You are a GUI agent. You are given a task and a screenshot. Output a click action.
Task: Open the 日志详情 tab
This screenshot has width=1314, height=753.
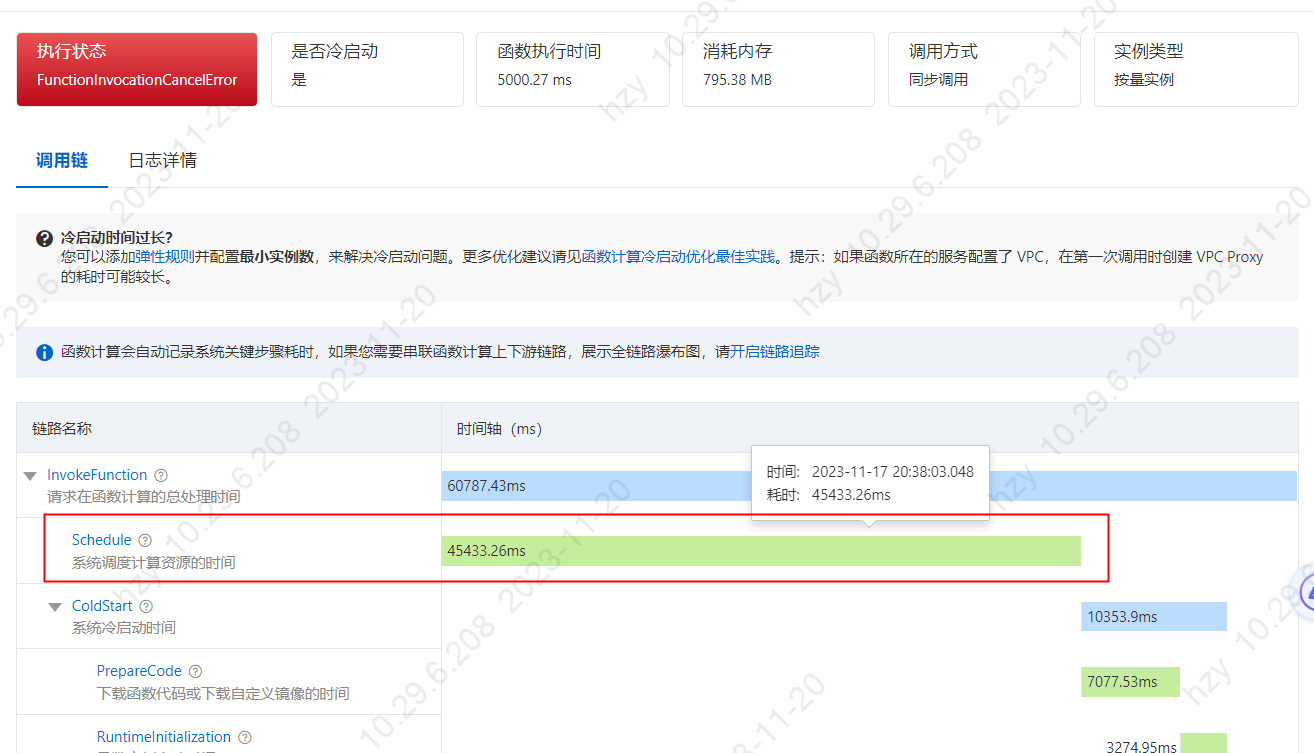(x=162, y=160)
